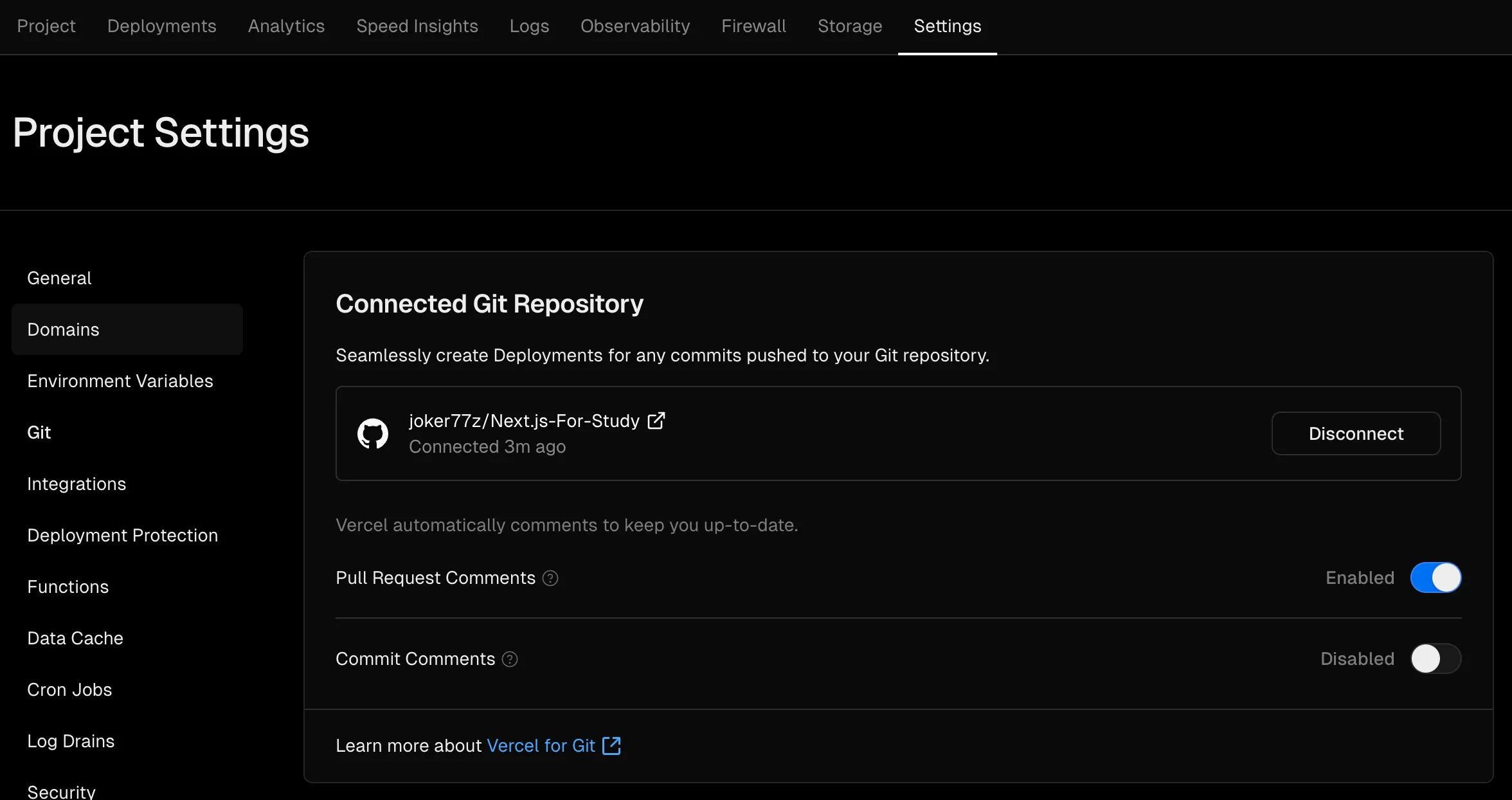View the Logs tab
This screenshot has width=1512, height=800.
coord(530,26)
